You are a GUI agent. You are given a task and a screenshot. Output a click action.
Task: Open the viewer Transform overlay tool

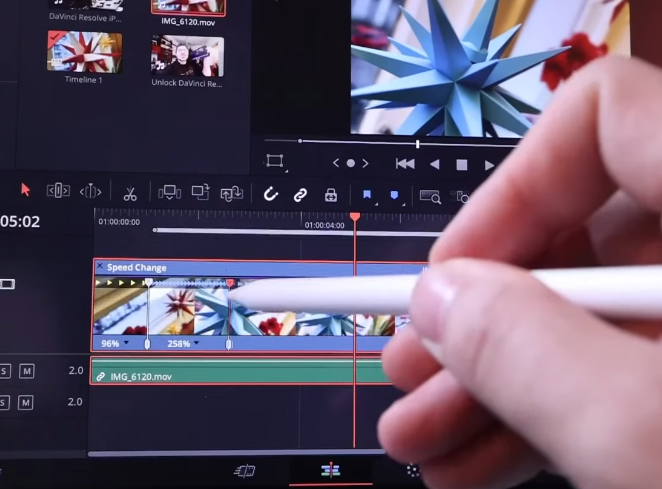[x=275, y=161]
